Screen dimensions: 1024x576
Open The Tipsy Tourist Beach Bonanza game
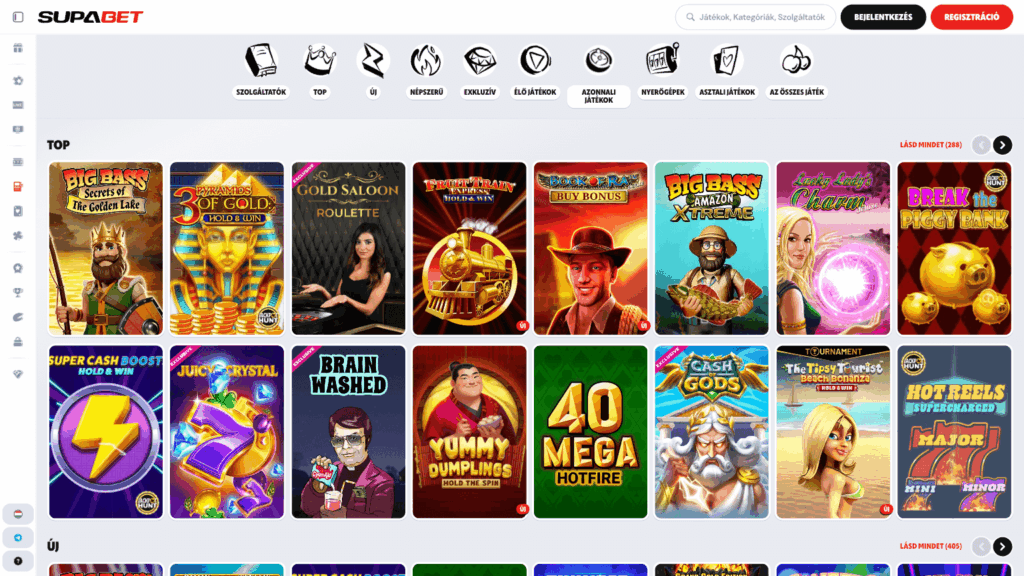833,432
